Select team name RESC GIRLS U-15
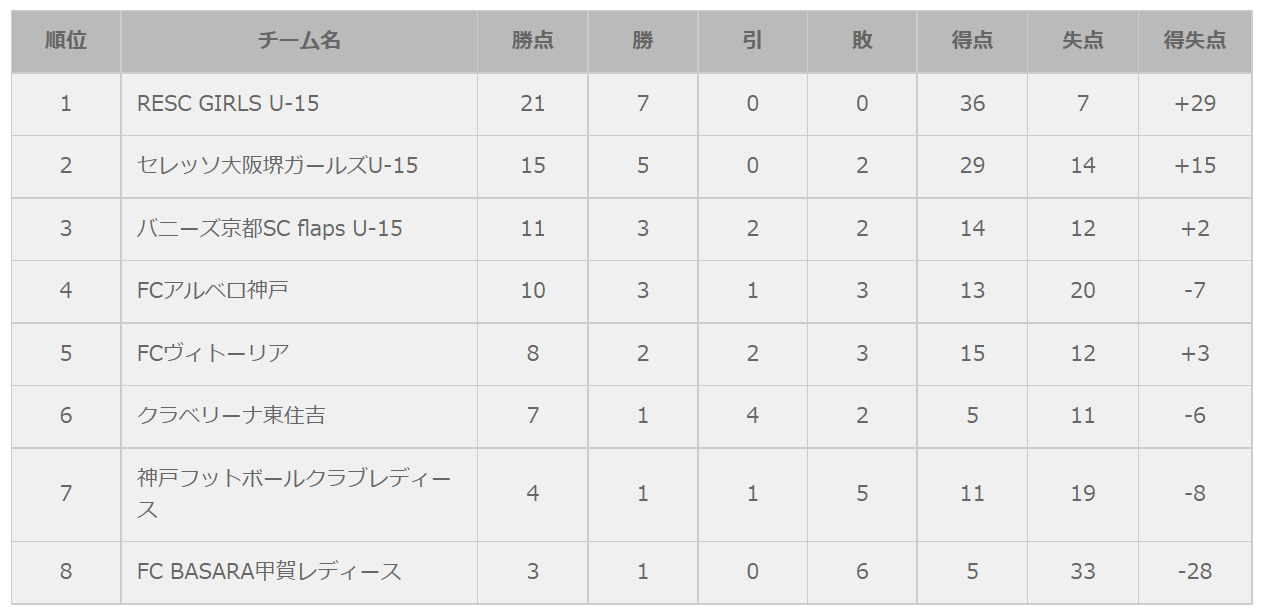Viewport: 1262px width, 608px height. (x=228, y=103)
